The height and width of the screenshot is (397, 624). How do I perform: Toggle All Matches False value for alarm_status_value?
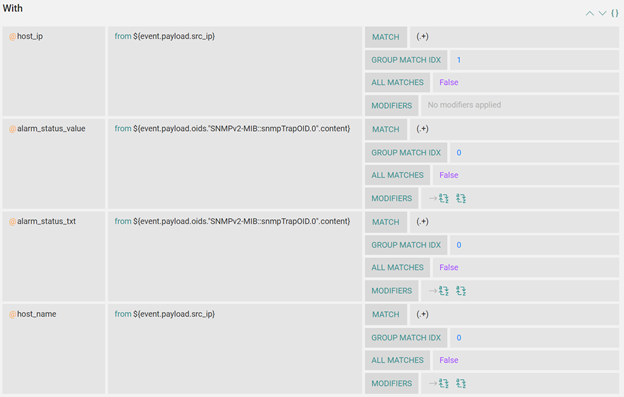(x=448, y=175)
